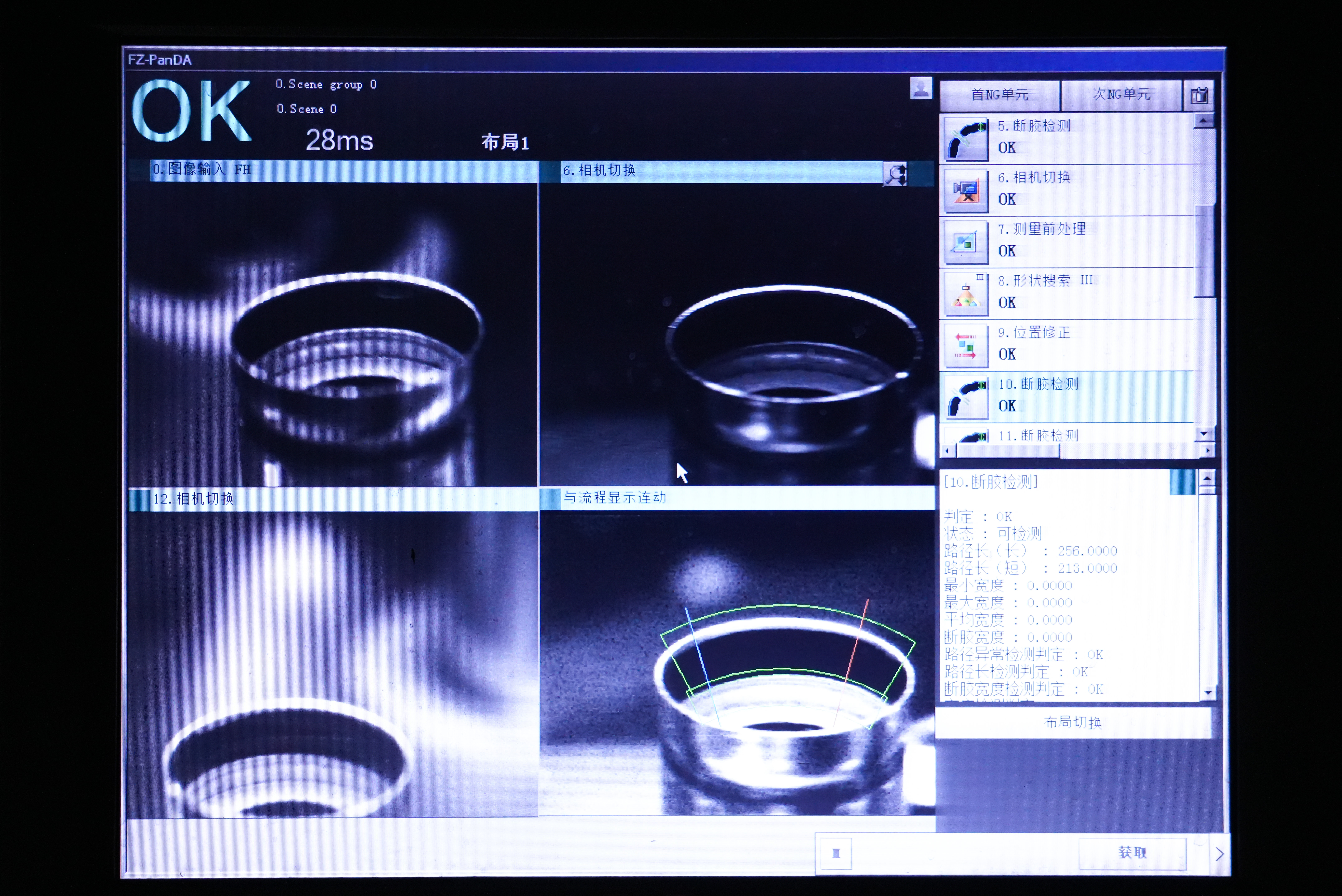The image size is (1342, 896).
Task: Click the icon of unit 5.断胶检测
Action: point(966,139)
